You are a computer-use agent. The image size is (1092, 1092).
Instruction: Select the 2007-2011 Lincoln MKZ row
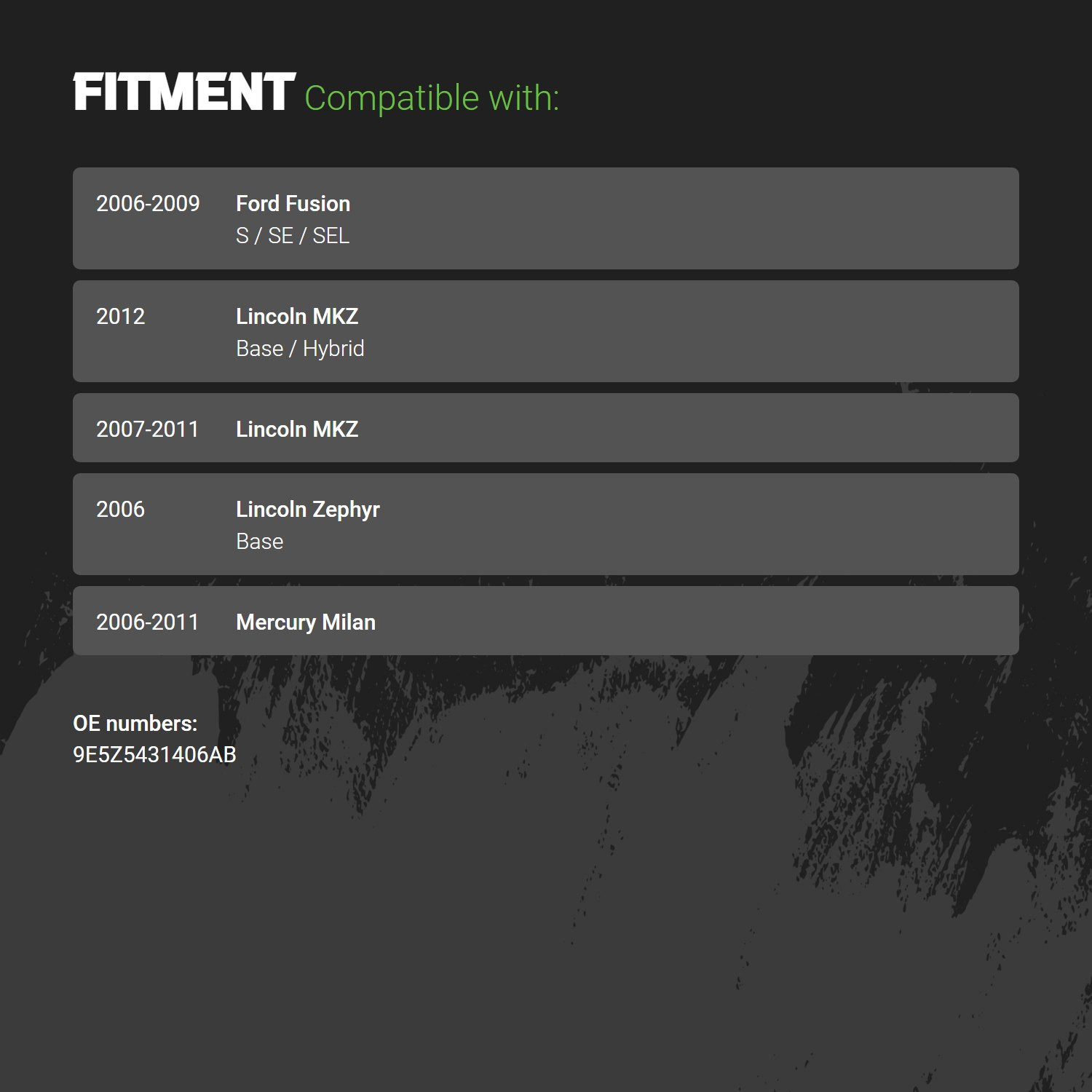(x=546, y=427)
